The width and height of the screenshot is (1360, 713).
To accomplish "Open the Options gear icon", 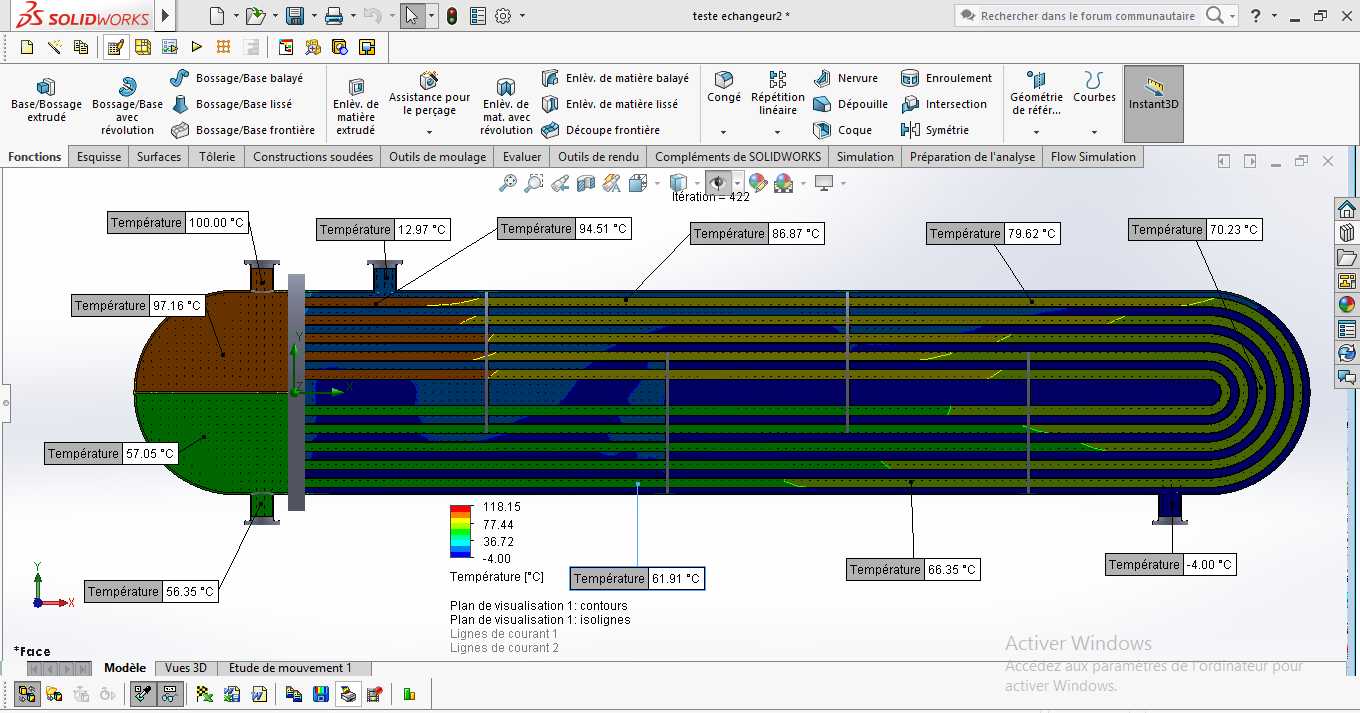I will pos(503,16).
